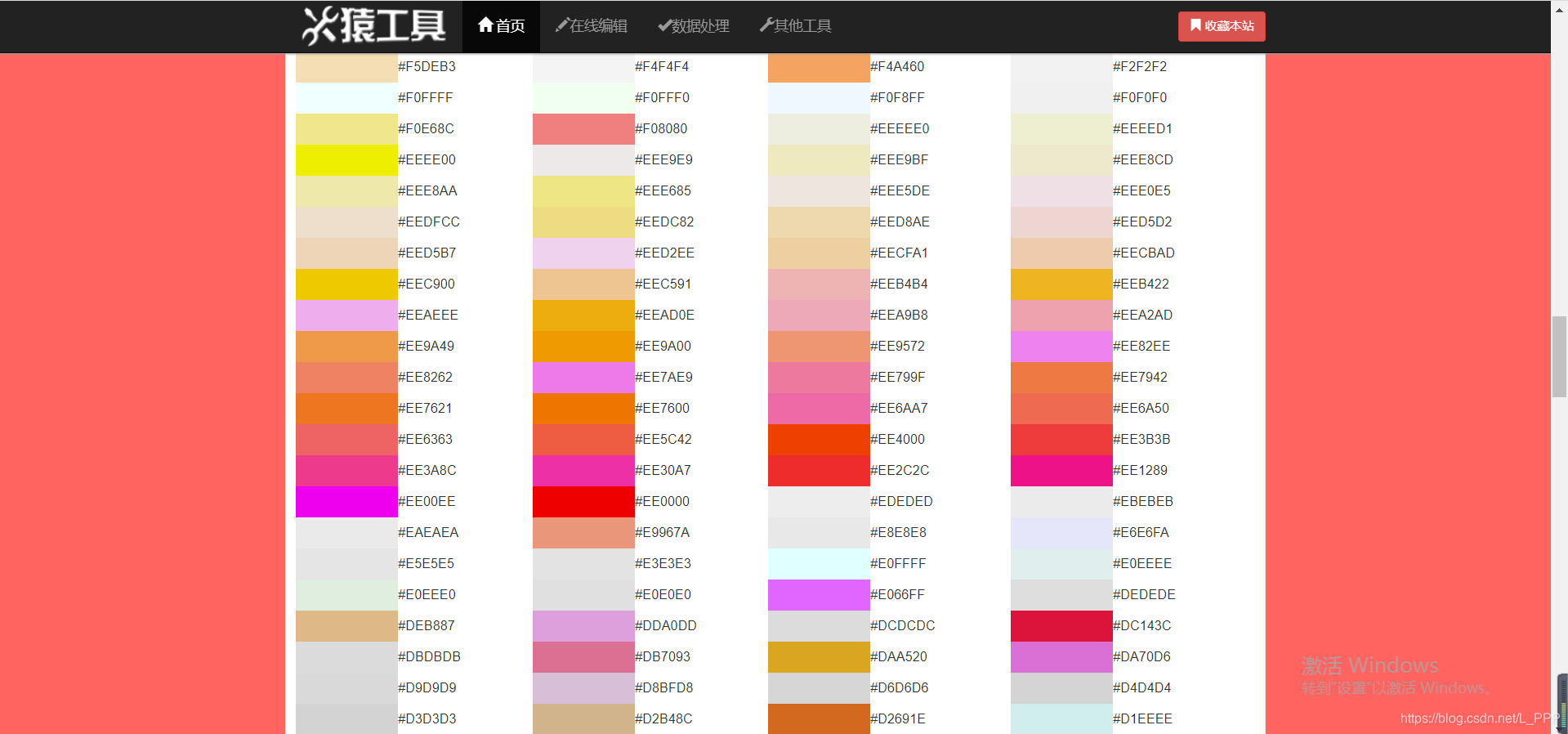Screen dimensions: 1568x734
Task: Select the #EED2EE hex label
Action: pos(664,253)
